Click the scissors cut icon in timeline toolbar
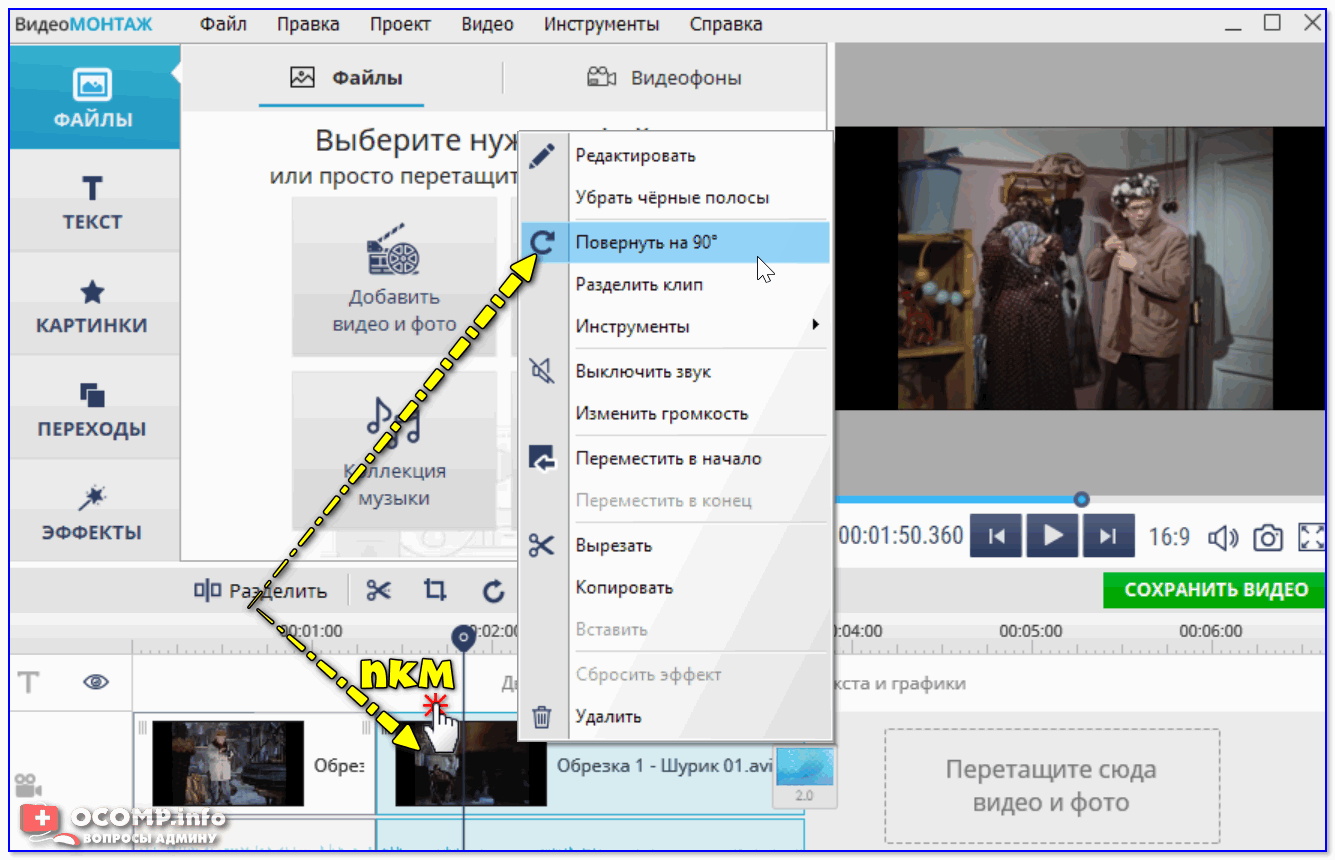Screen dimensions: 1335x860 coord(378,590)
